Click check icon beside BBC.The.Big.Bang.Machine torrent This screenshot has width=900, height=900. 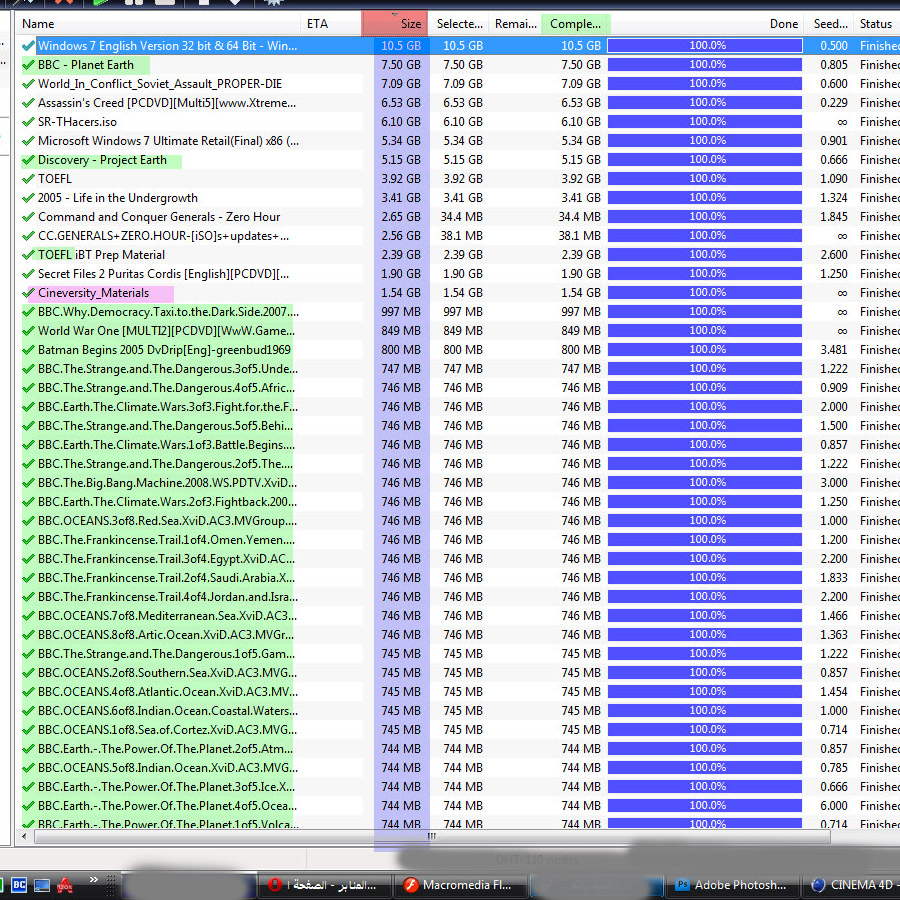(x=28, y=483)
